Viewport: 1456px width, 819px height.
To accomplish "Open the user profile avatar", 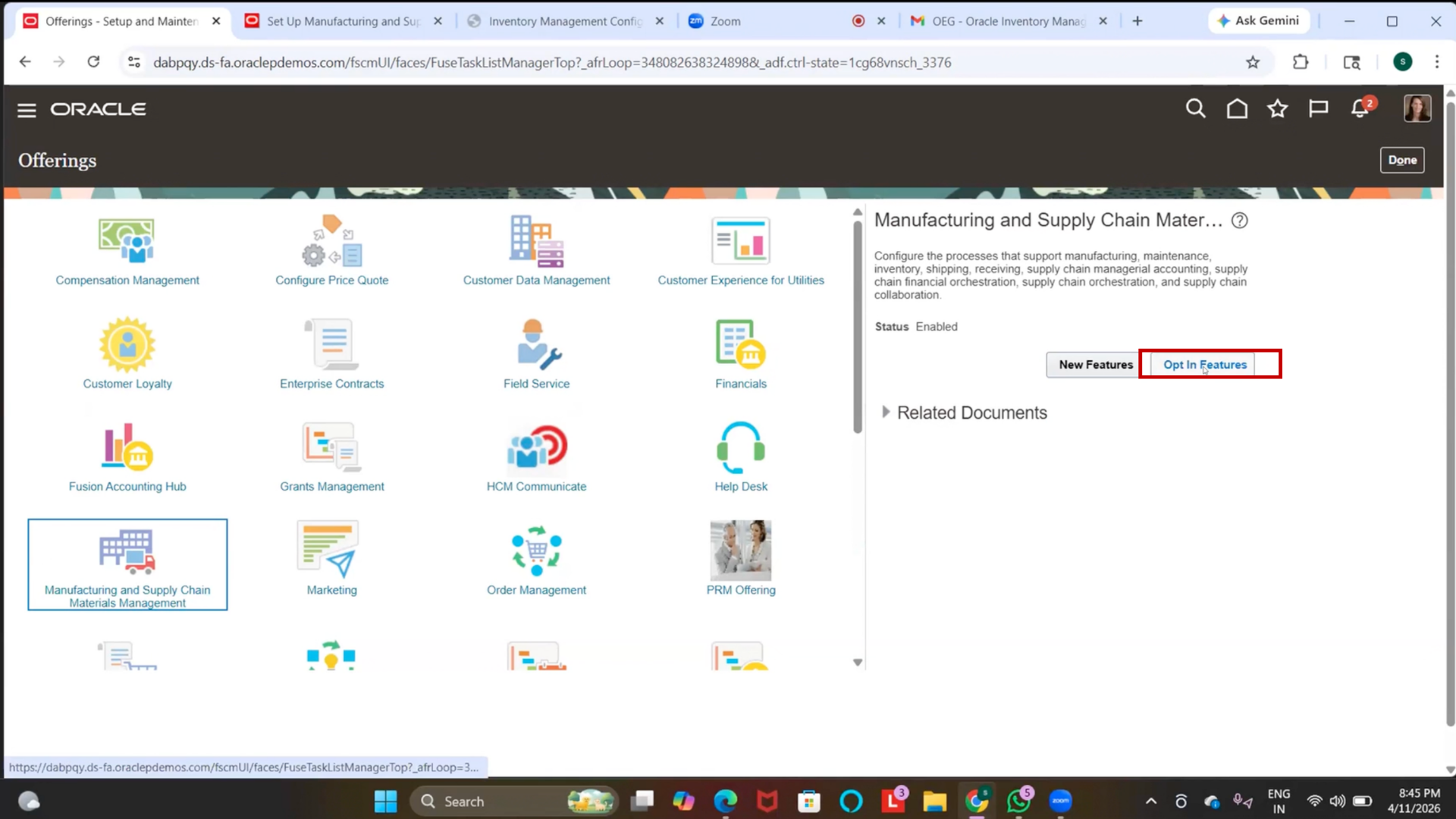I will (1417, 108).
